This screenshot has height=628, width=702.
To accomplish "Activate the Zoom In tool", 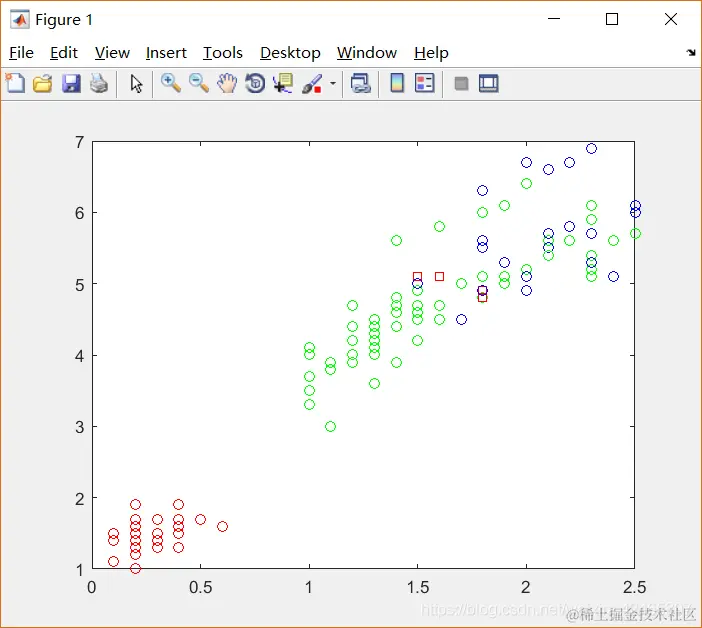I will pyautogui.click(x=171, y=84).
